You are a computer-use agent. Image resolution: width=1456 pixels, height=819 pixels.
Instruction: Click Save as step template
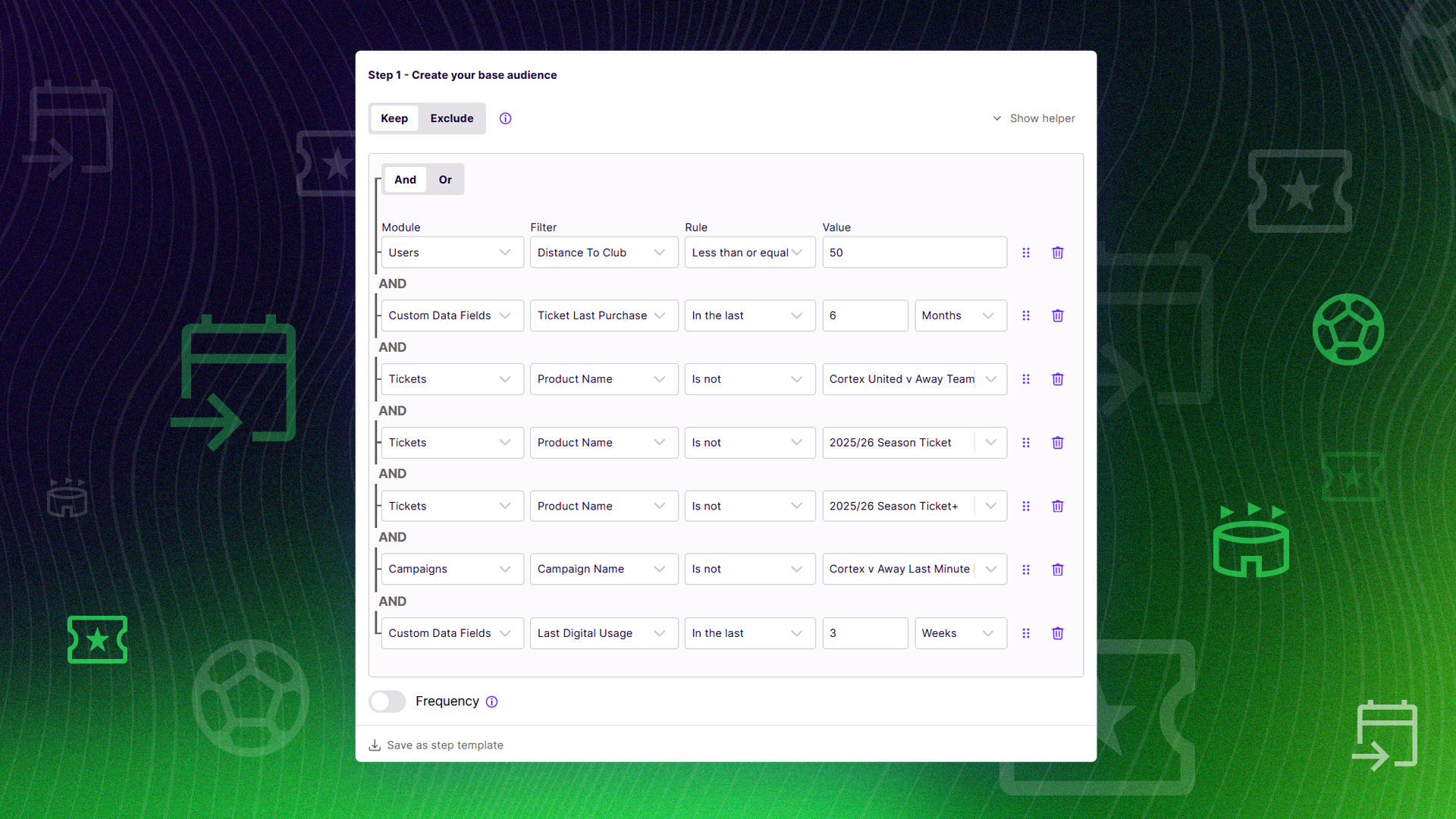point(444,745)
